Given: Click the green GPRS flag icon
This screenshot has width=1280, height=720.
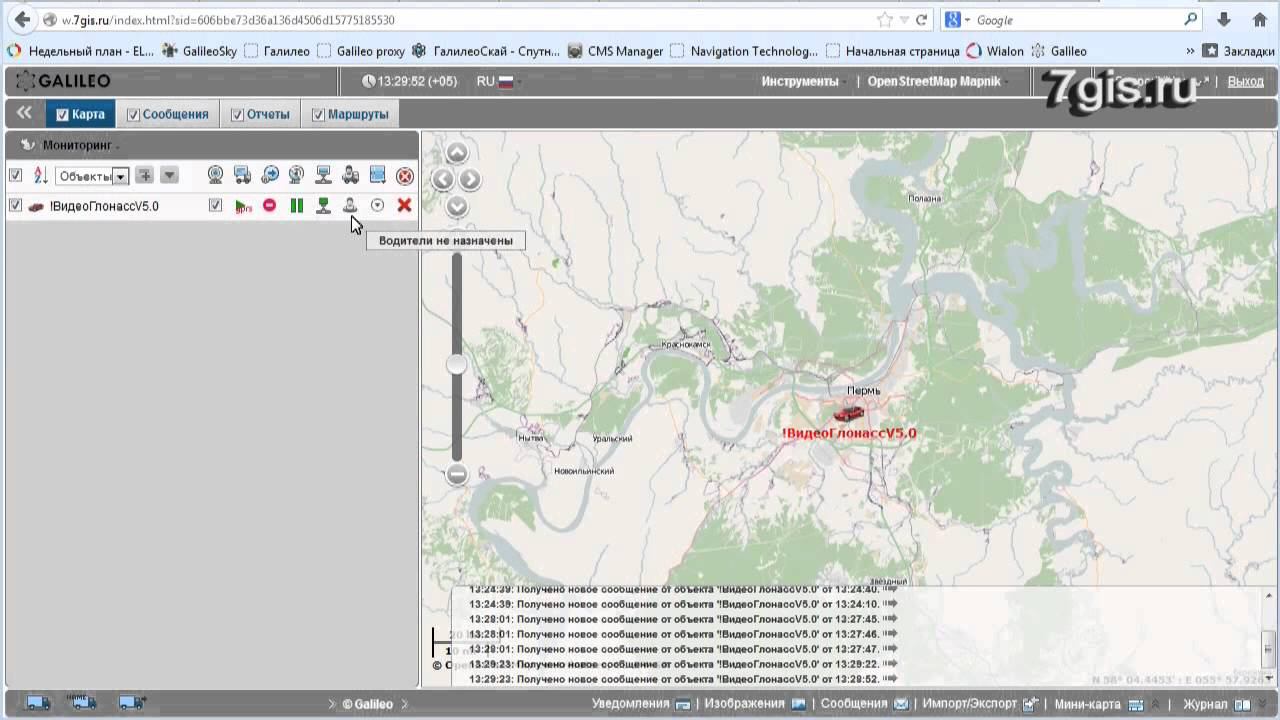Looking at the screenshot, I should click(x=243, y=206).
